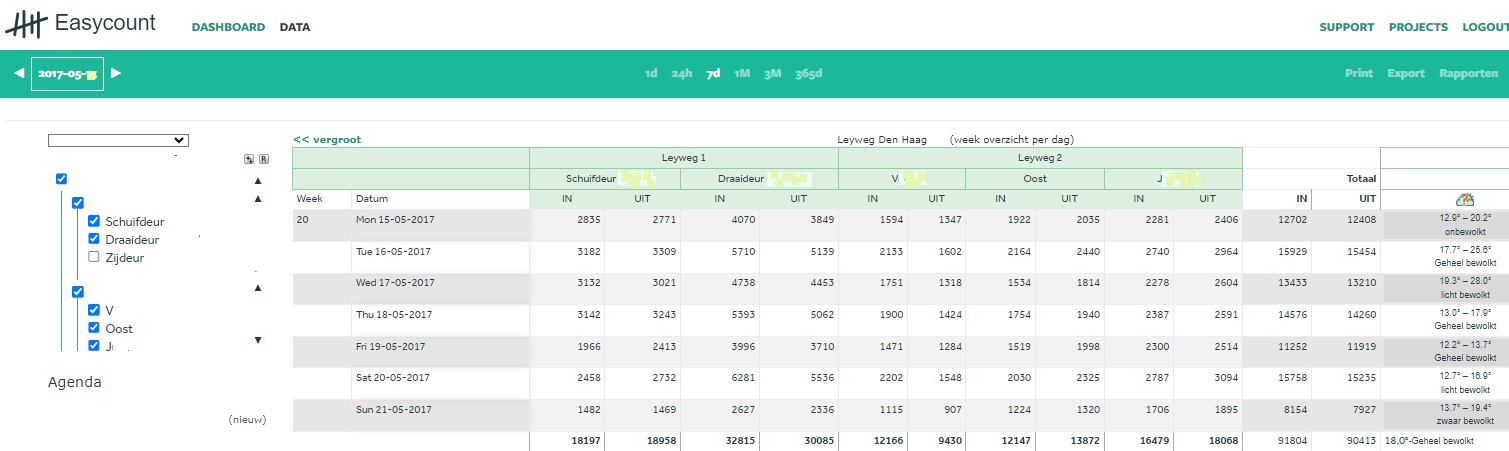1509x451 pixels.
Task: Click week number 20 cell
Action: point(303,219)
